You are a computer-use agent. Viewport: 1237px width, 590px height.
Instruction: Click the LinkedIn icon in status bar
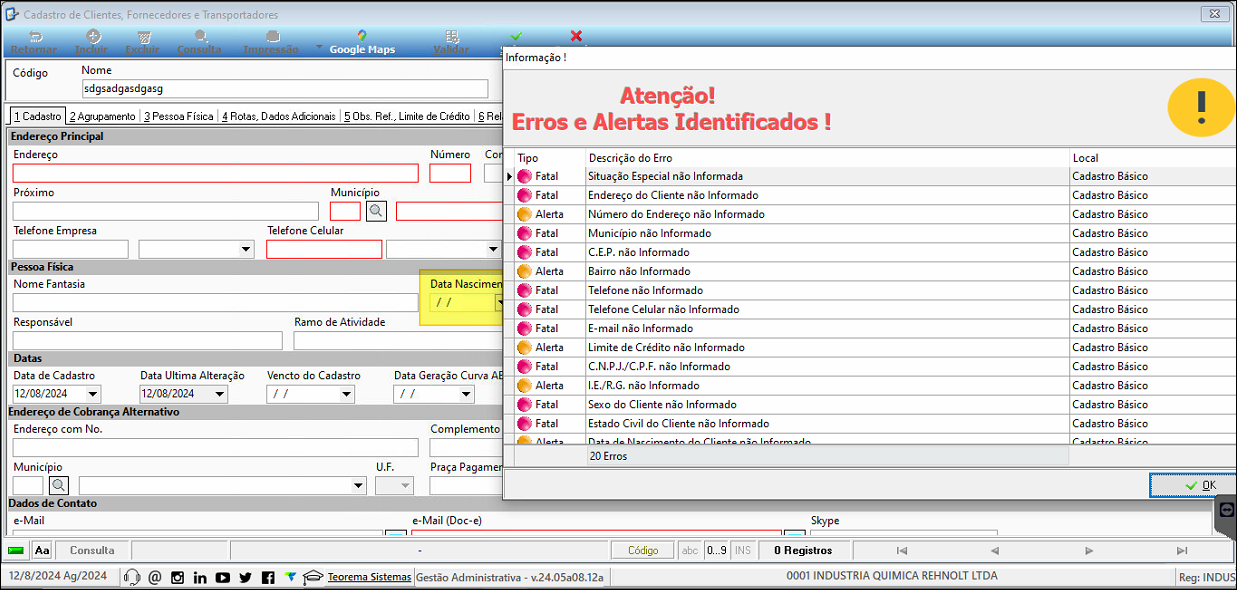[x=200, y=577]
